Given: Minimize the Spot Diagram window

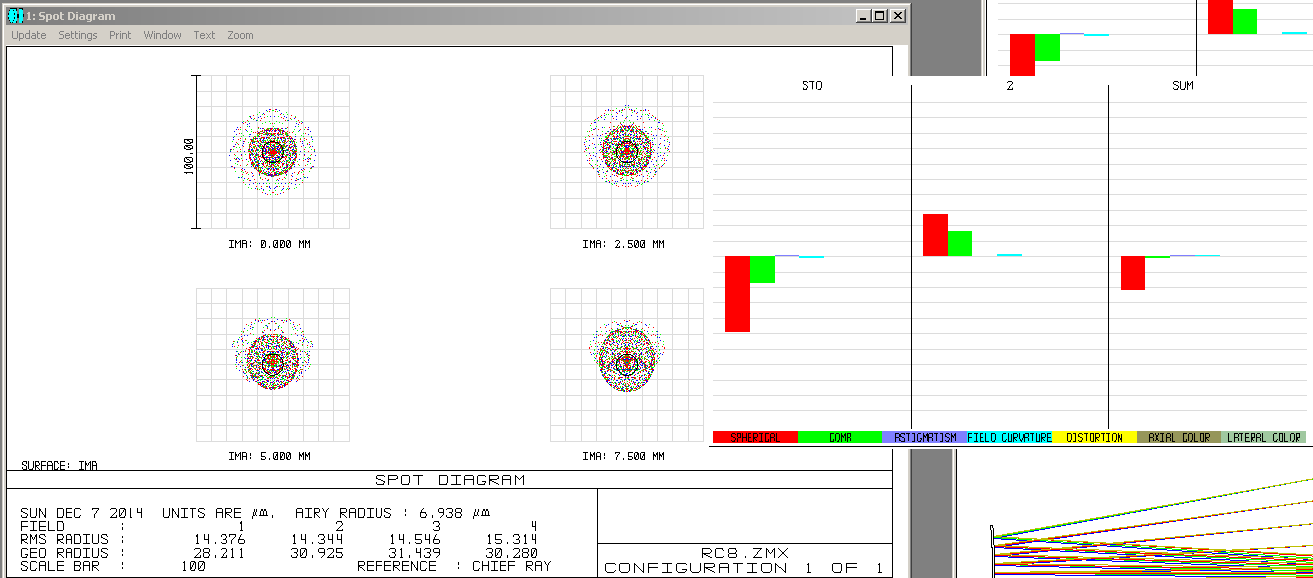Looking at the screenshot, I should pos(863,16).
